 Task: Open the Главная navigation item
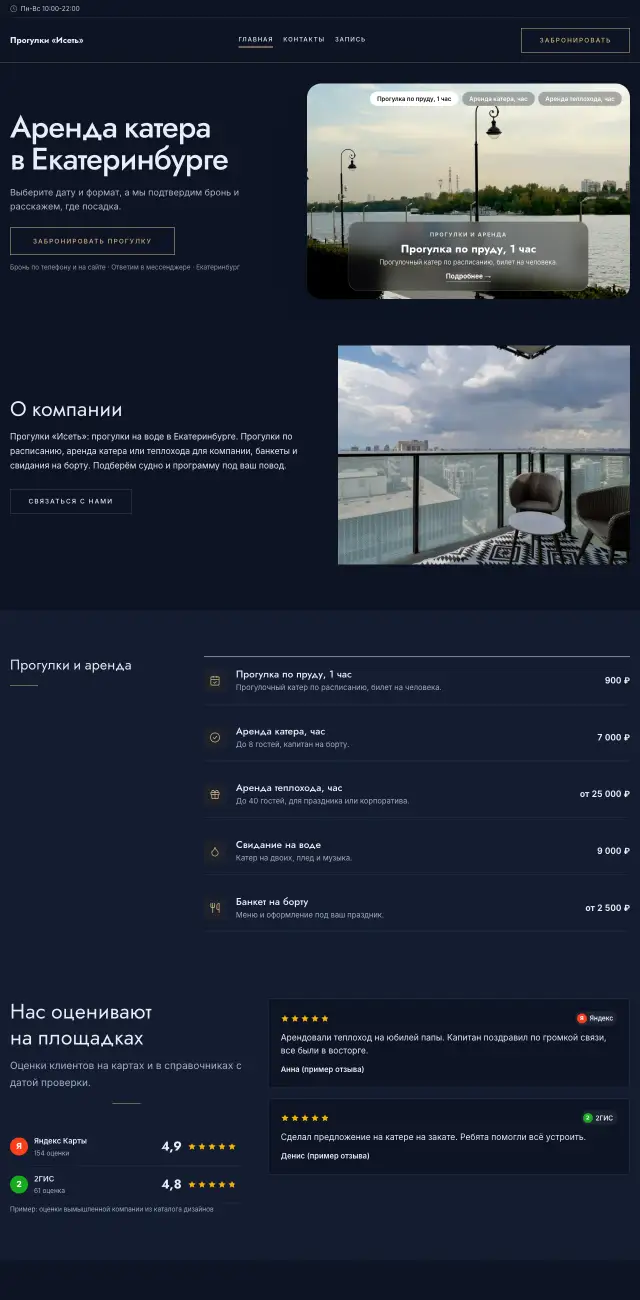click(255, 40)
